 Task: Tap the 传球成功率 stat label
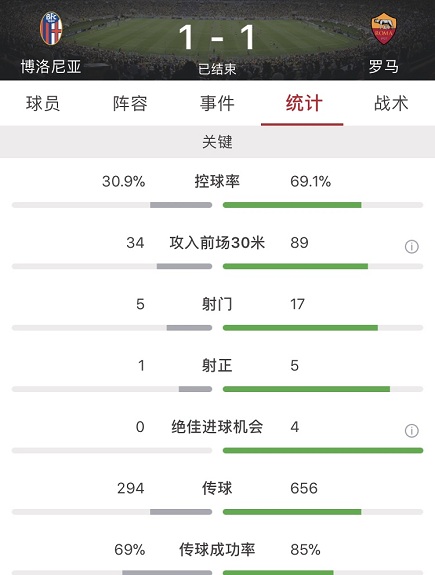click(217, 550)
